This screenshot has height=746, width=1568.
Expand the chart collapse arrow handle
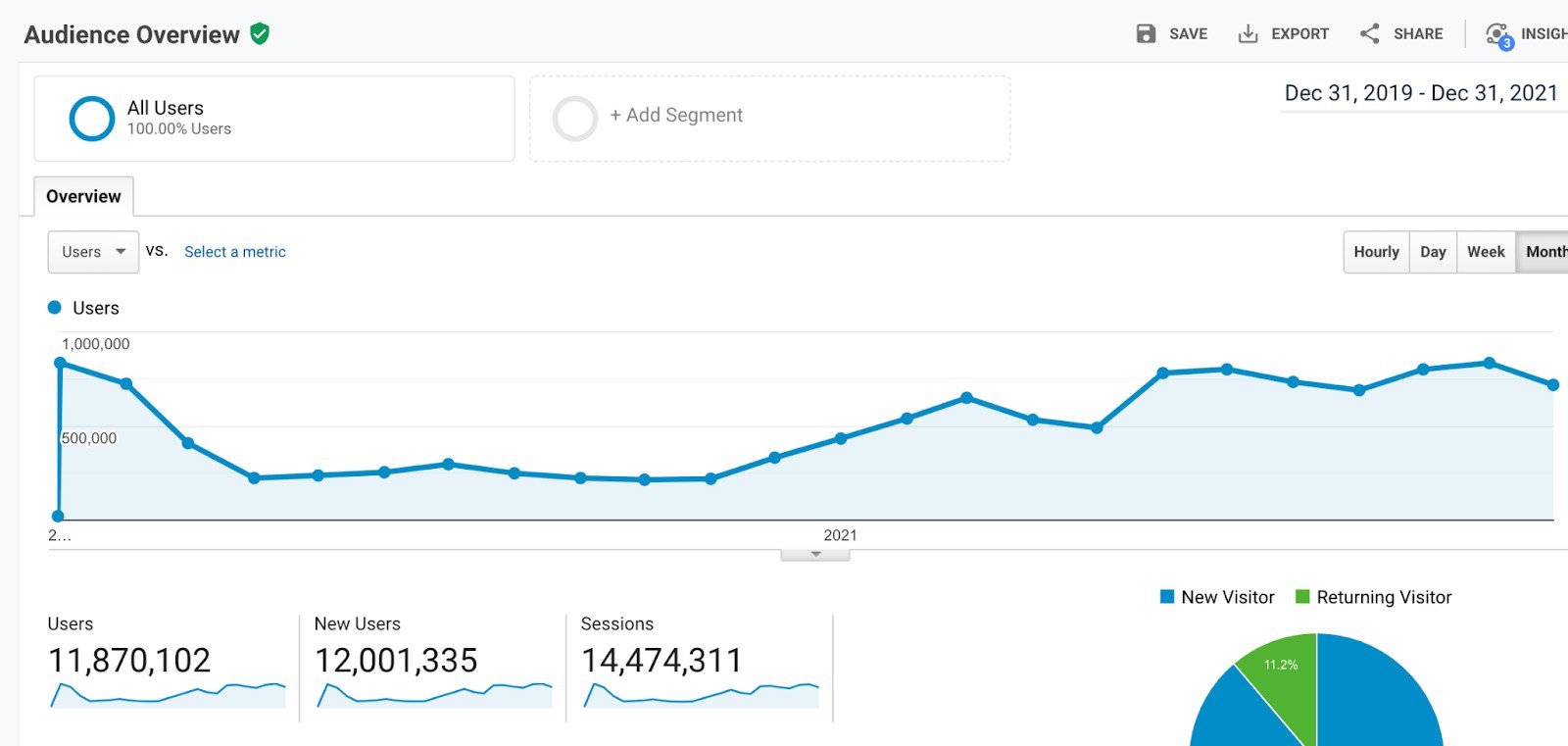pyautogui.click(x=815, y=555)
